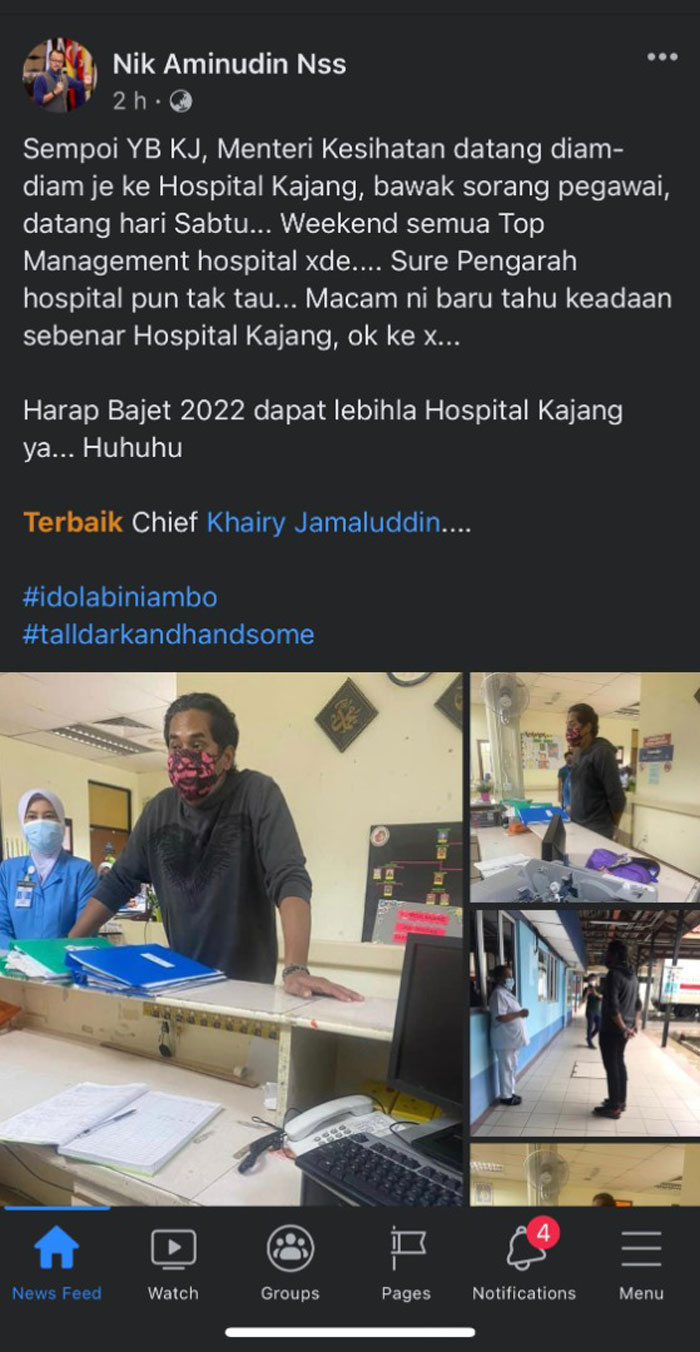Tap the 2 h post timestamp
The height and width of the screenshot is (1352, 700).
pyautogui.click(x=131, y=101)
